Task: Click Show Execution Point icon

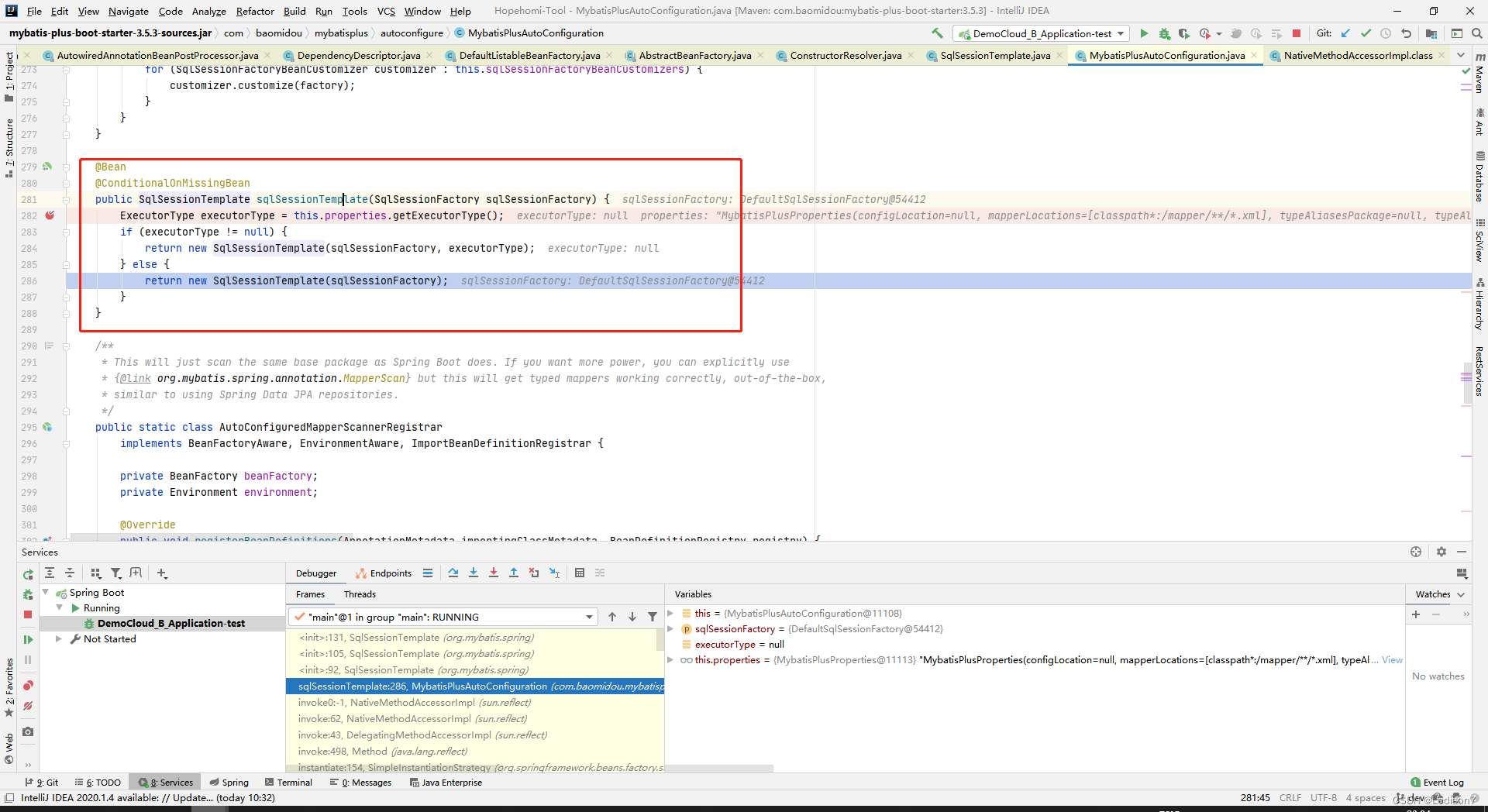Action: point(428,573)
